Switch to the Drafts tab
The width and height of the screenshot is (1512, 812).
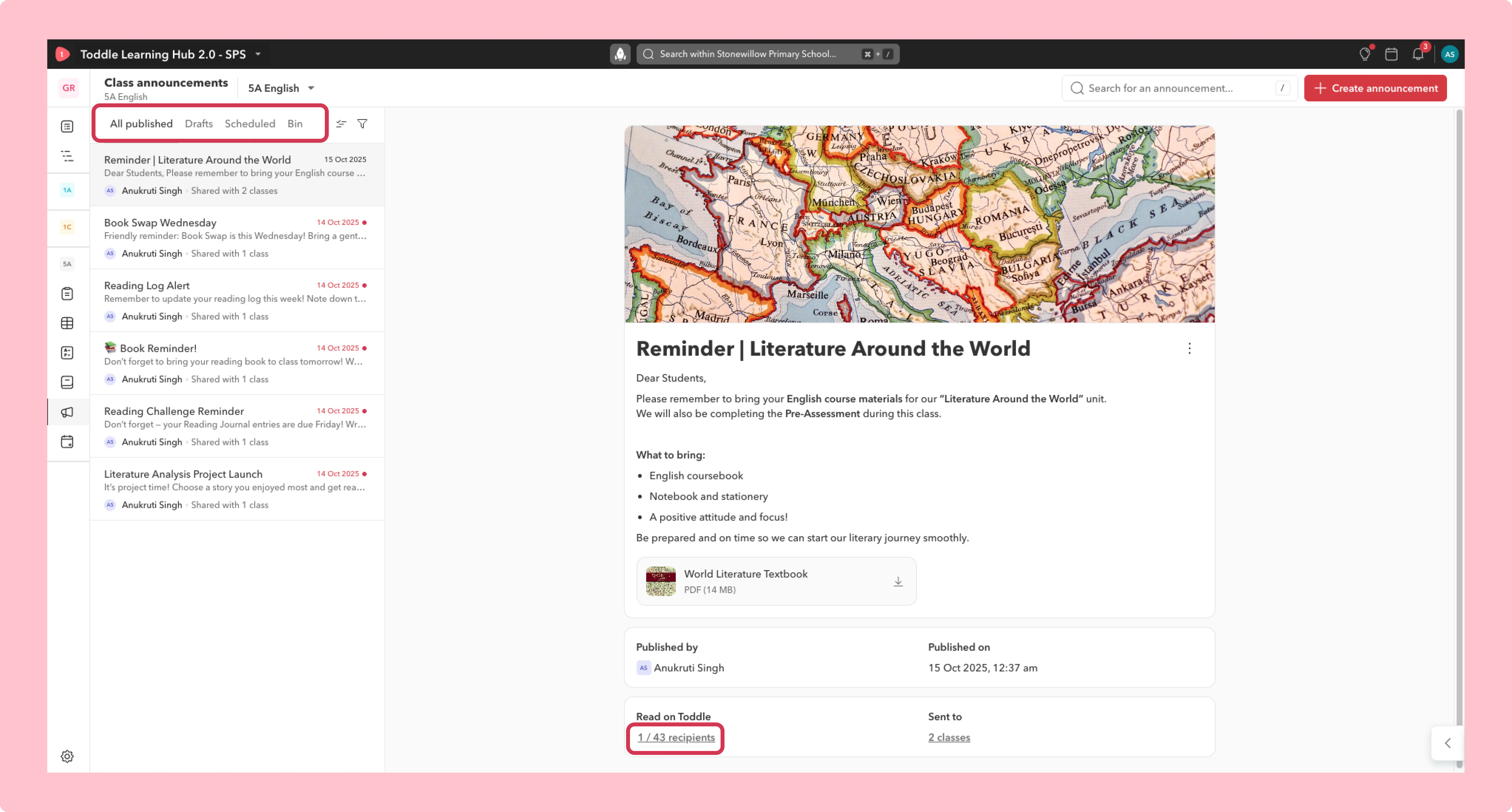(199, 123)
